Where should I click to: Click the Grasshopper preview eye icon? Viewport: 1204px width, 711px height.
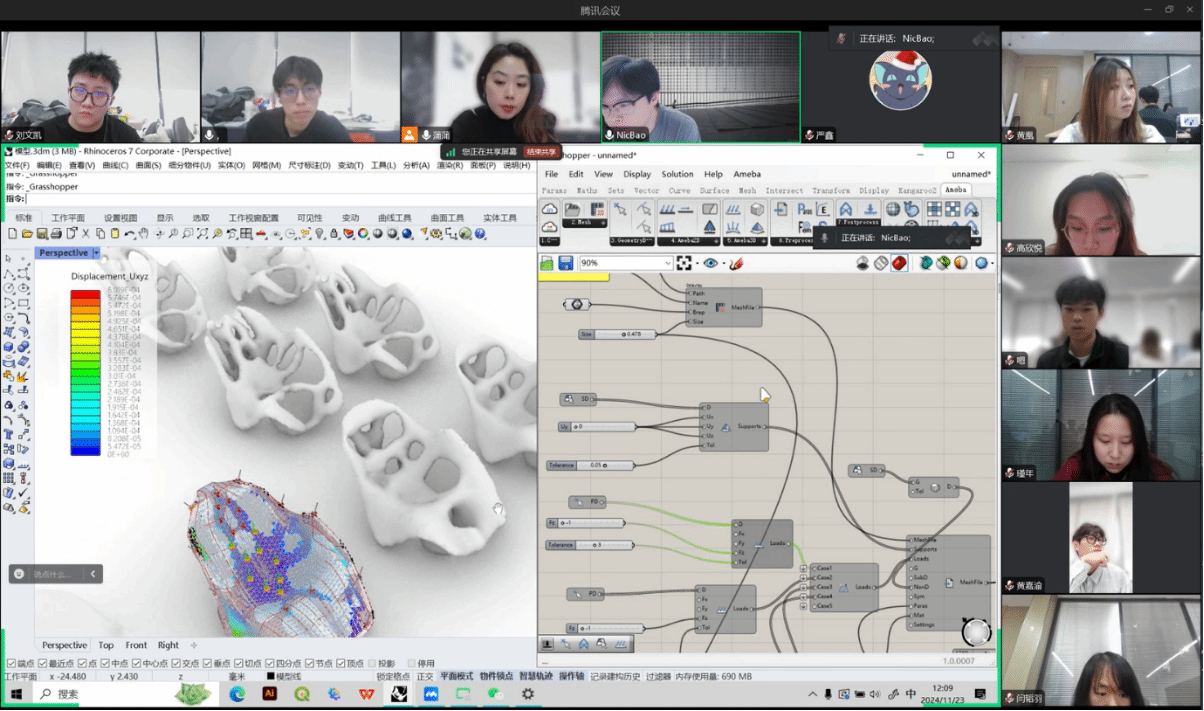(x=711, y=263)
